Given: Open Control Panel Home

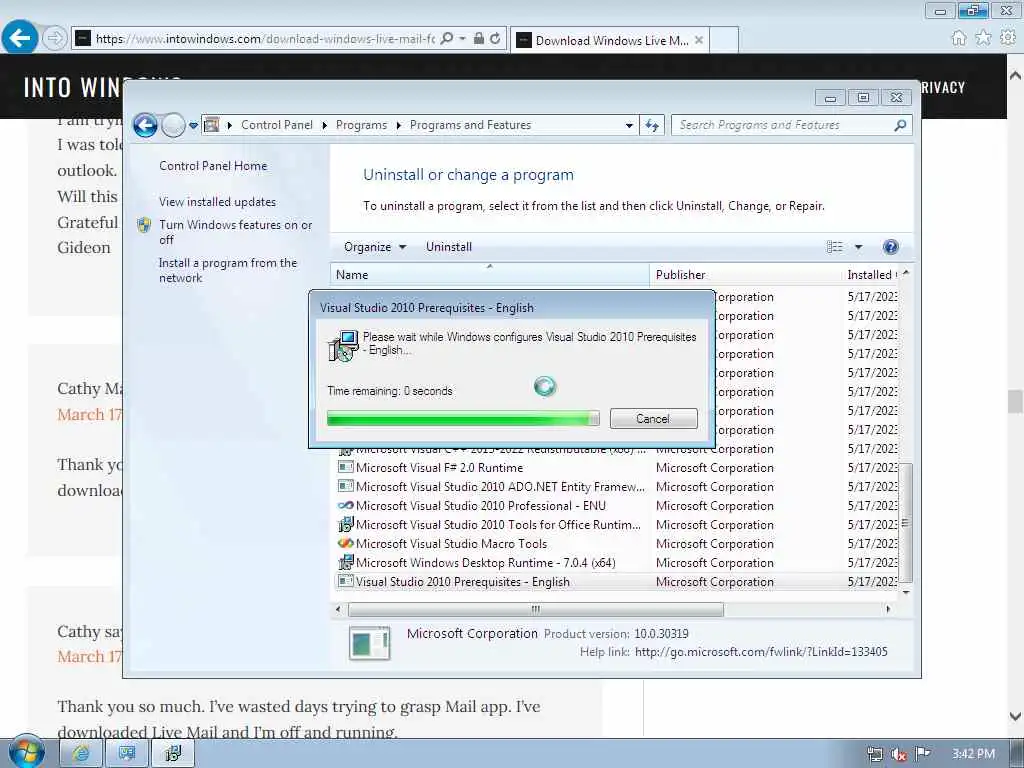Looking at the screenshot, I should click(x=213, y=166).
